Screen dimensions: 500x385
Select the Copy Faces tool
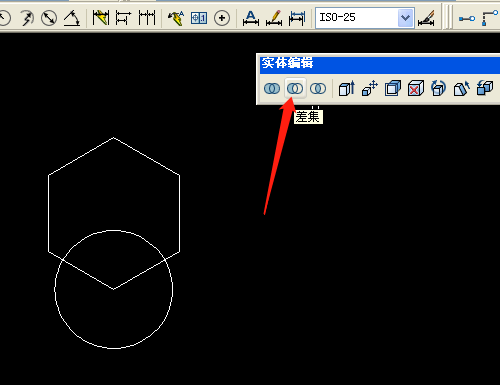(x=485, y=88)
